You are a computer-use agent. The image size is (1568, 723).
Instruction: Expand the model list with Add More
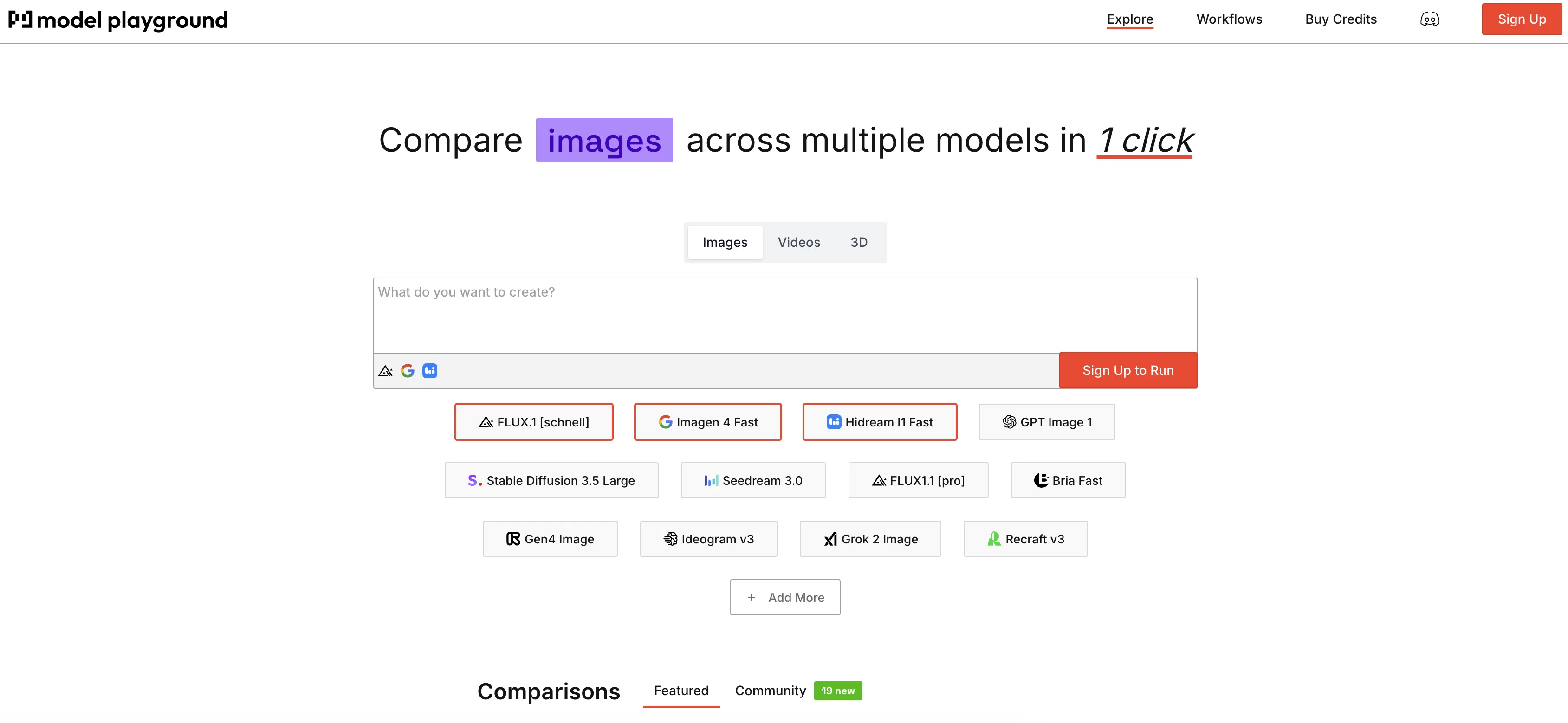[785, 597]
